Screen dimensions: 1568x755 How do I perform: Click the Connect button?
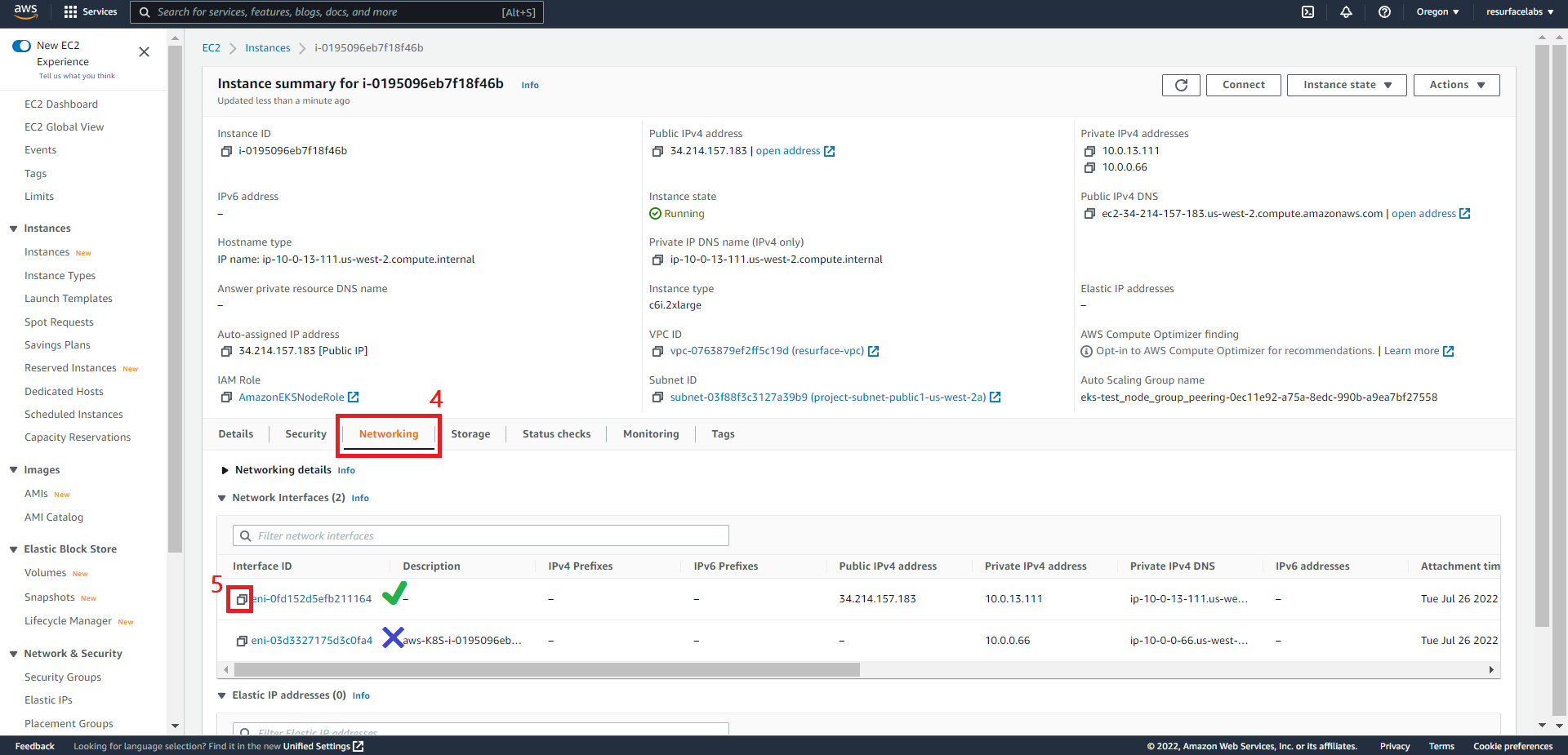point(1244,85)
